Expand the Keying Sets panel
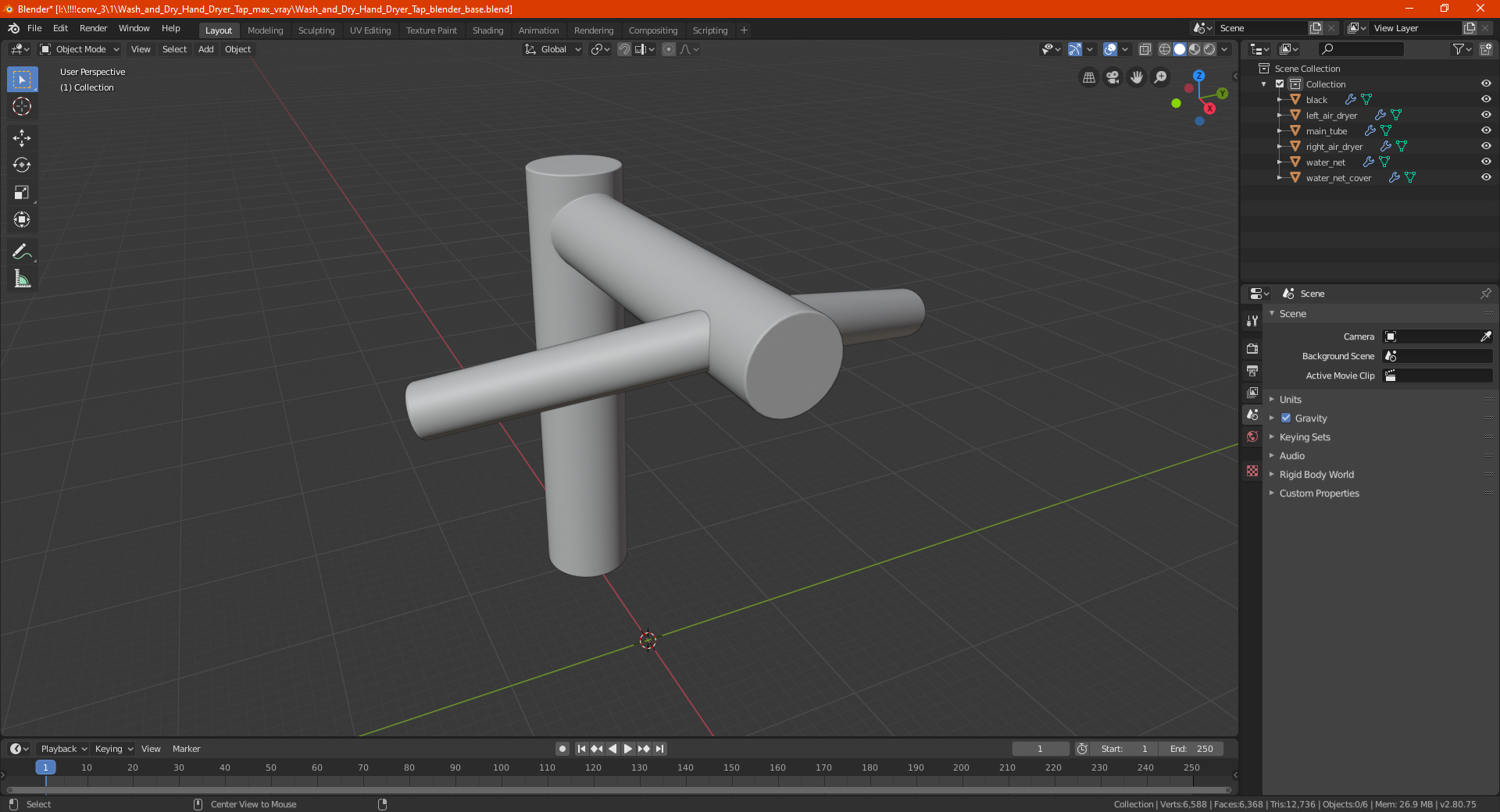Viewport: 1500px width, 812px height. tap(1304, 436)
